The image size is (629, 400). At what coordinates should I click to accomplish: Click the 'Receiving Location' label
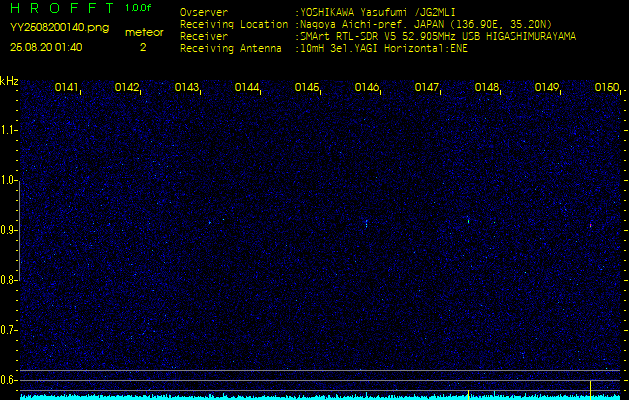tap(234, 24)
